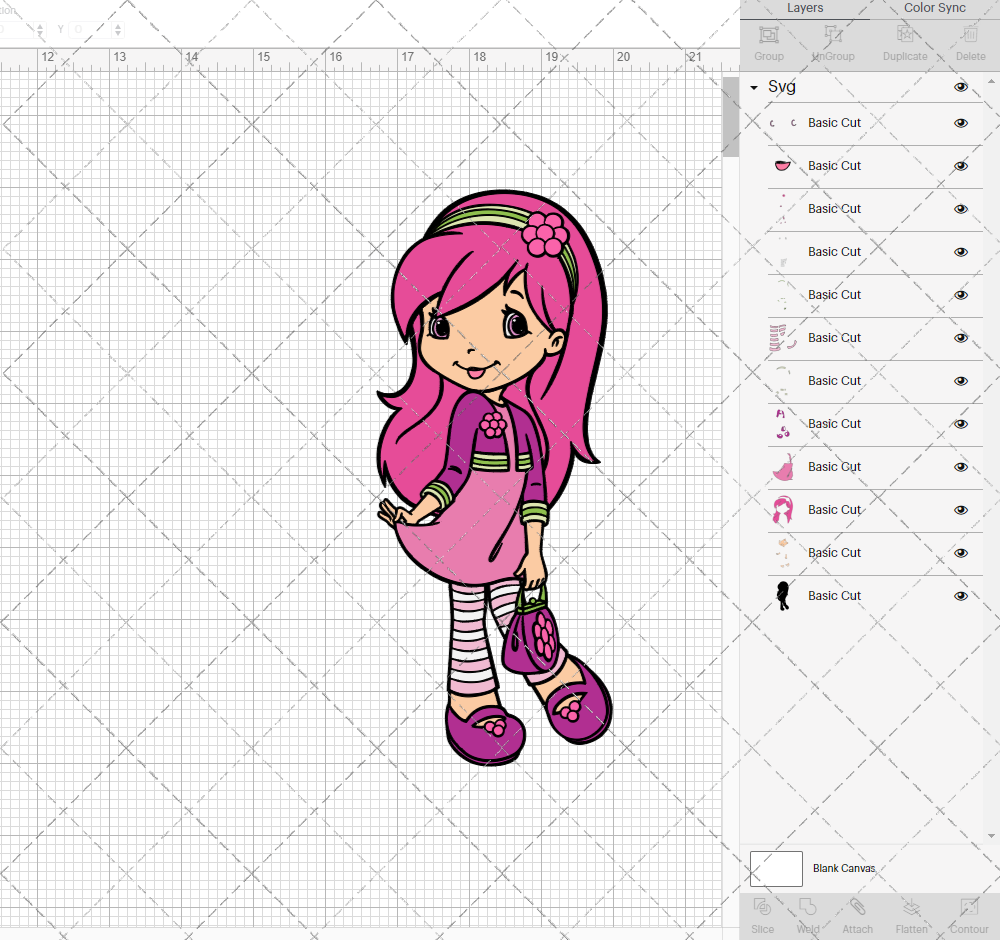Hide the black silhouette Basic Cut layer
Screen dimensions: 1000x940
[960, 596]
